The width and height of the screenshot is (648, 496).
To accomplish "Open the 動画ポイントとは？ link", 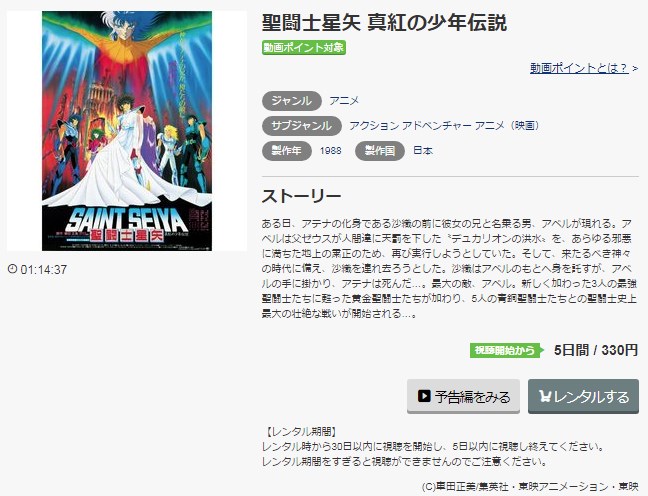I will point(579,68).
